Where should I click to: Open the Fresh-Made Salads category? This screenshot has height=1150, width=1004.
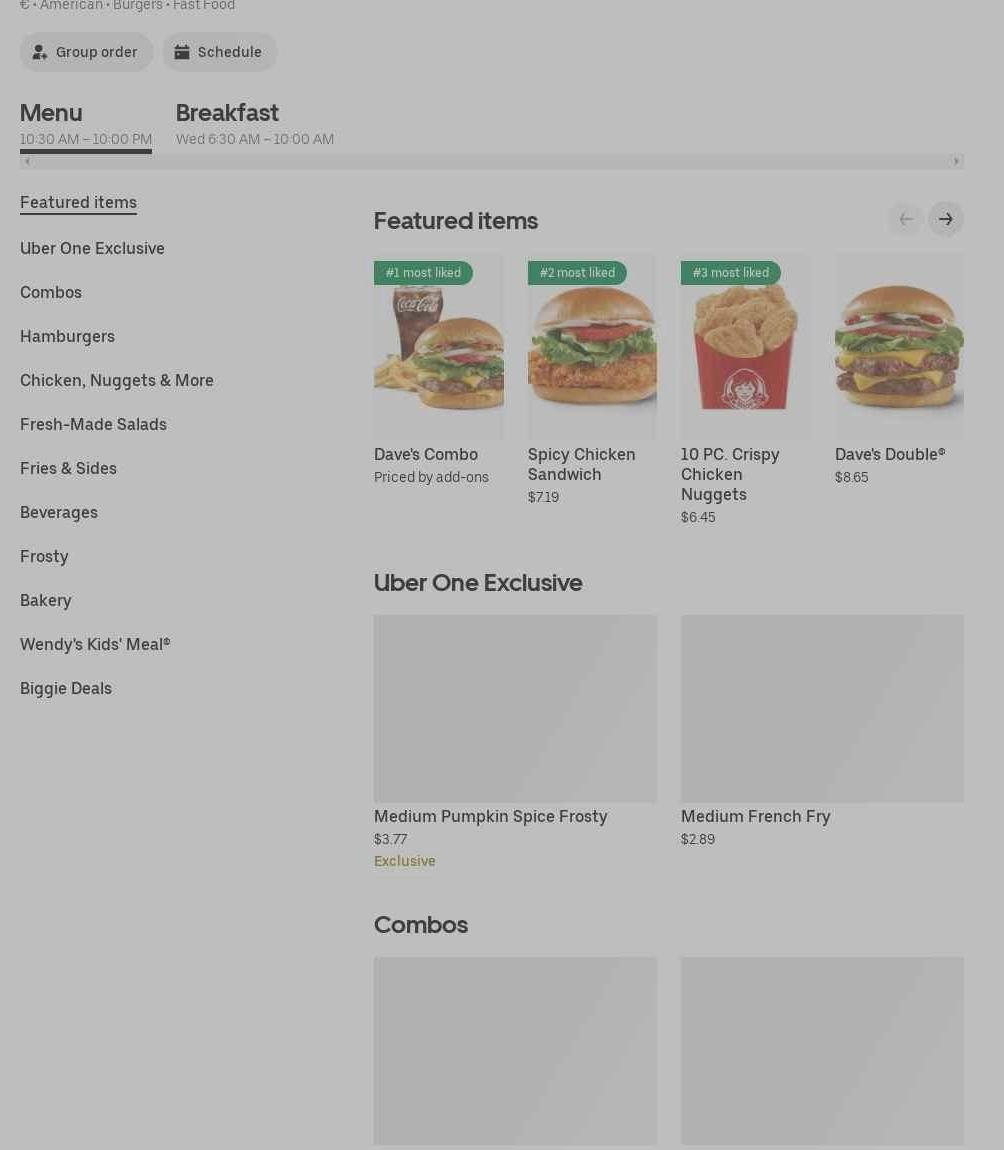click(x=93, y=424)
